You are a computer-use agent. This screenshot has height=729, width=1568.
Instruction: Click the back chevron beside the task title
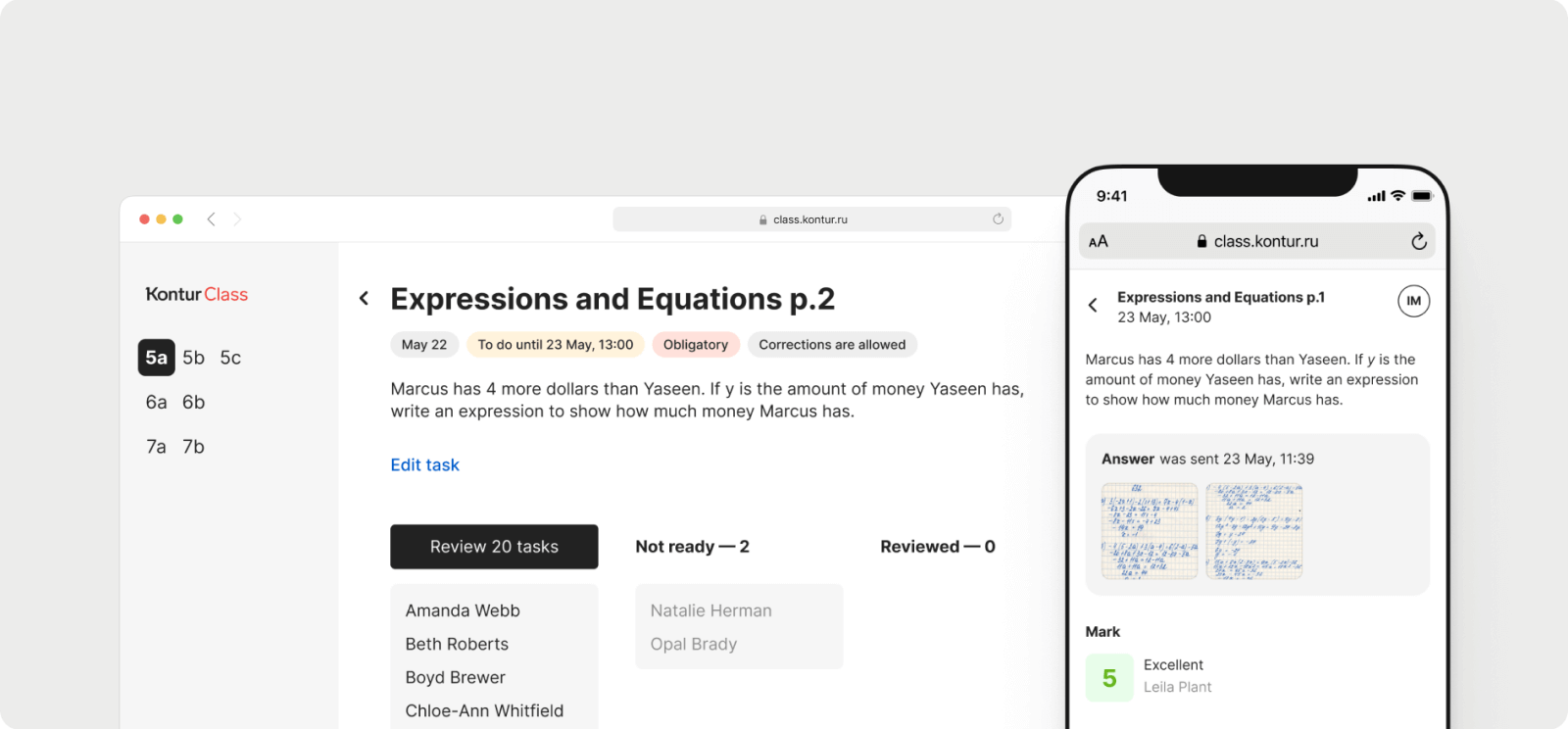[364, 298]
